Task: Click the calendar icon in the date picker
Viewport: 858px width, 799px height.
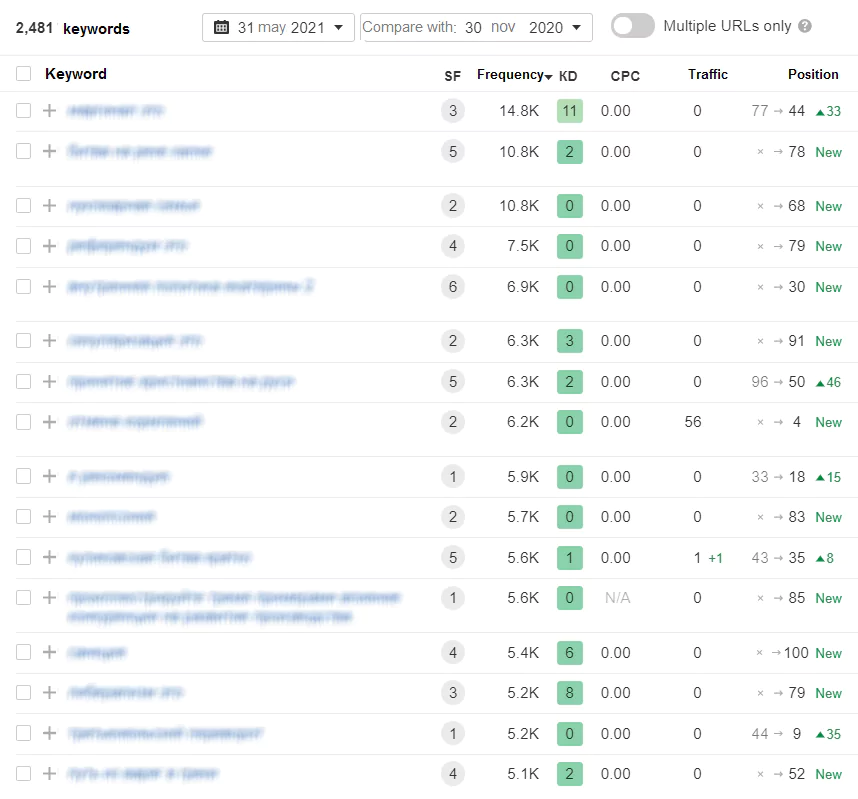Action: pos(222,28)
